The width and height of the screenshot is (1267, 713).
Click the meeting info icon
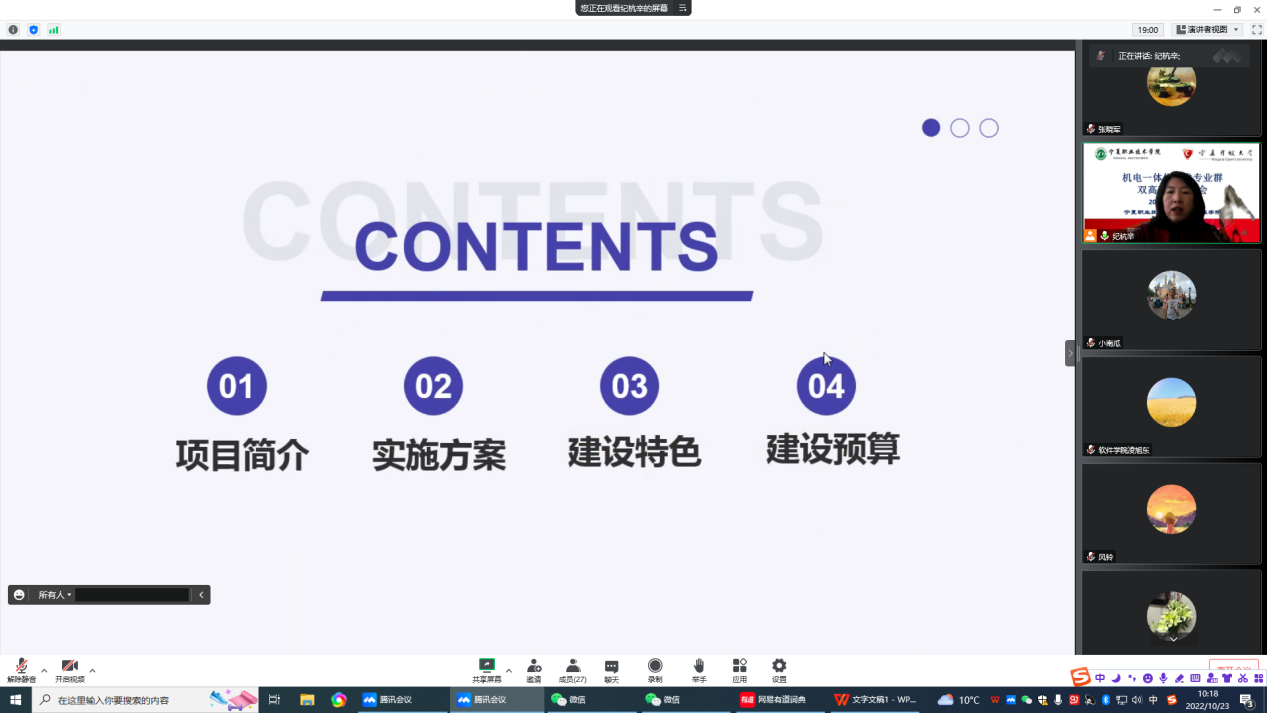pyautogui.click(x=13, y=30)
